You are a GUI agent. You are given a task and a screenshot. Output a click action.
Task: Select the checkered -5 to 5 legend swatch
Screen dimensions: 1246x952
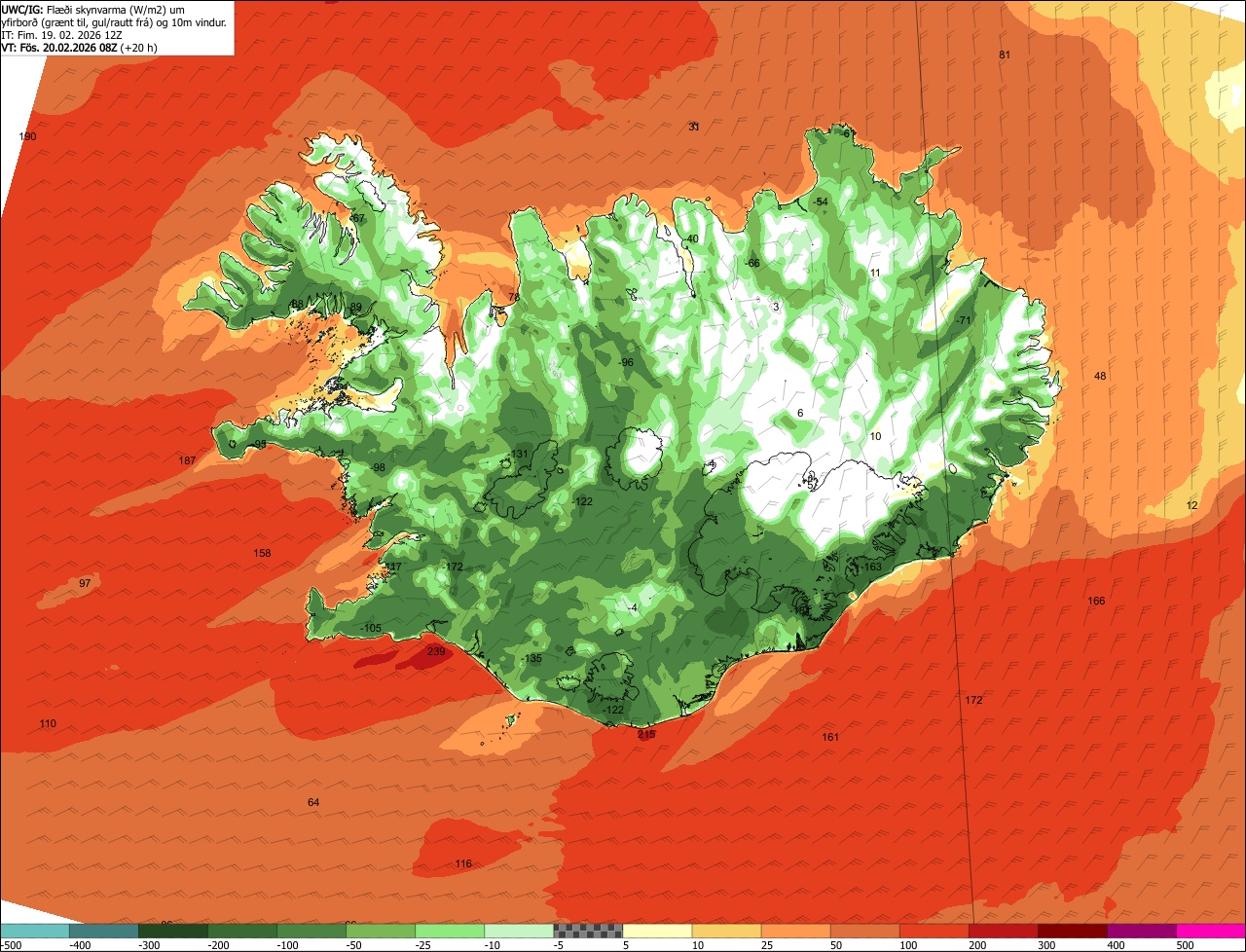[588, 931]
